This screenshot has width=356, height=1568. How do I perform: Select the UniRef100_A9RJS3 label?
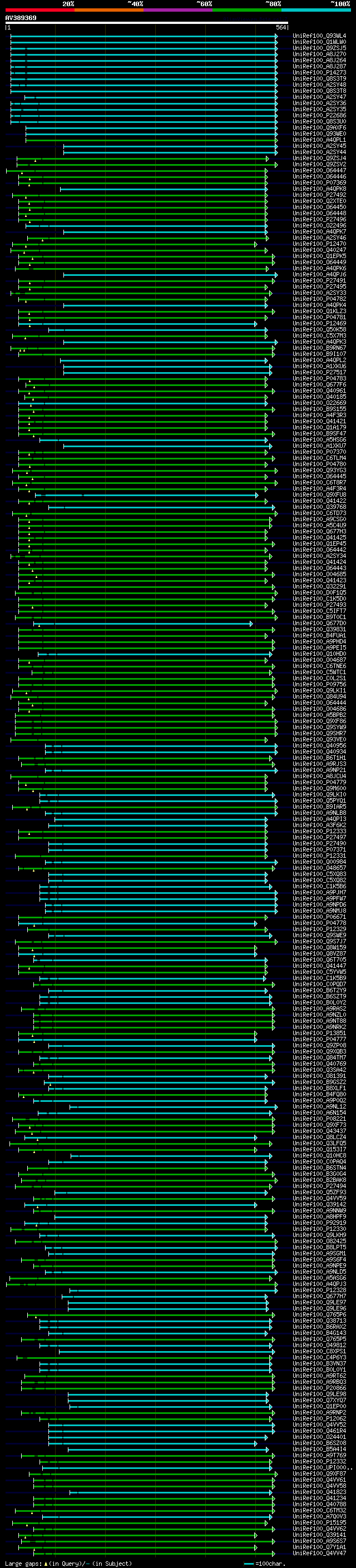pos(319,764)
